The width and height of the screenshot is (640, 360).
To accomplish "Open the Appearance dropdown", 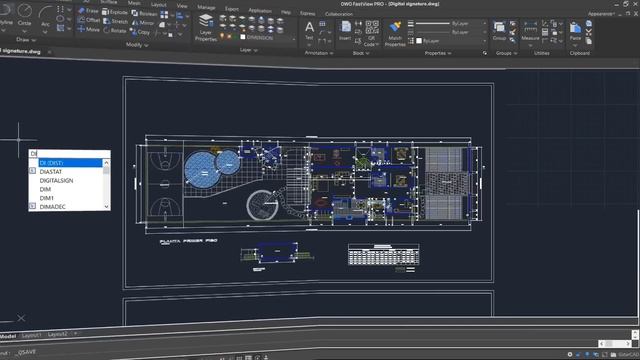I will click(x=600, y=13).
